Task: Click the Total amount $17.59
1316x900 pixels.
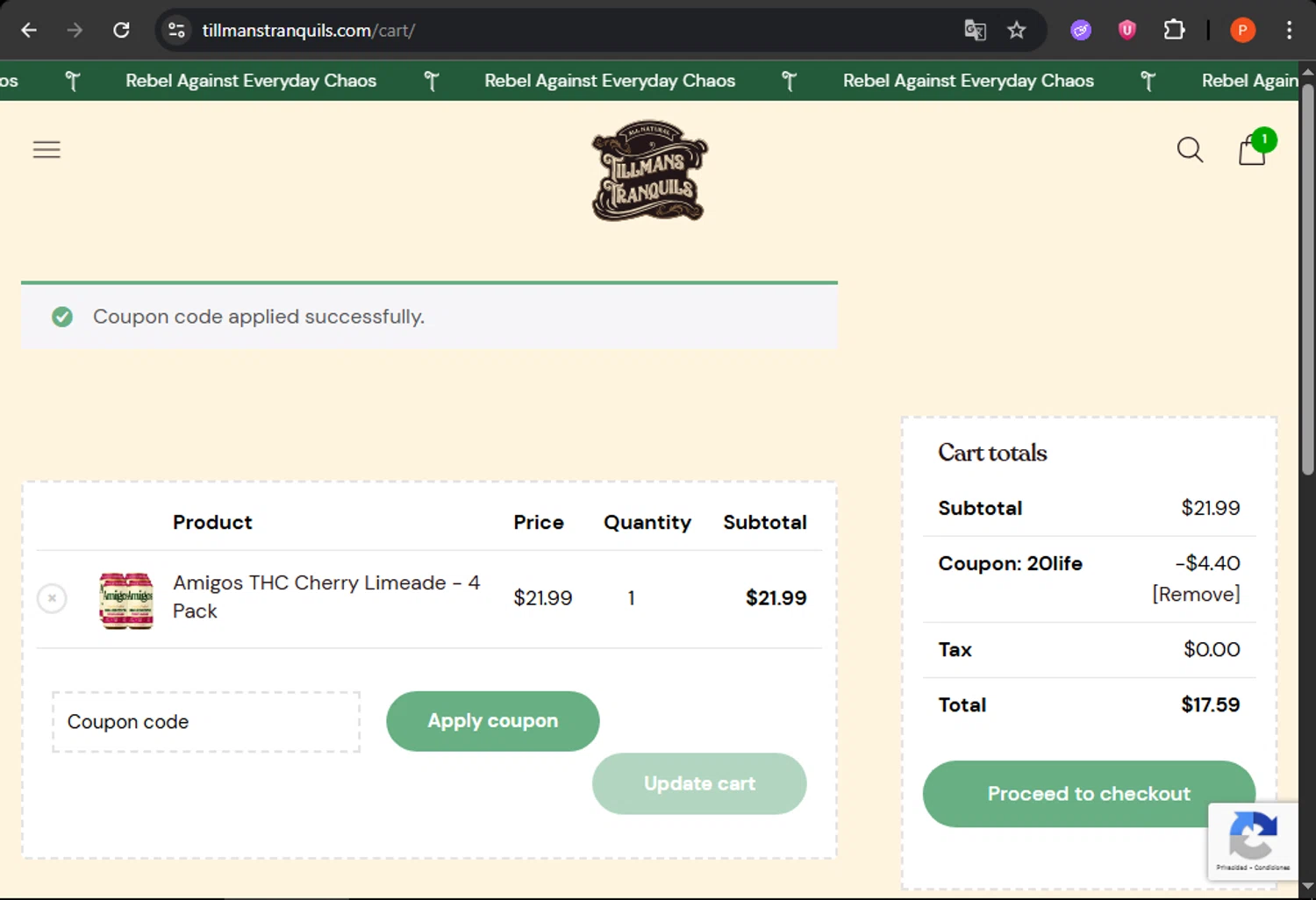Action: pos(1210,704)
